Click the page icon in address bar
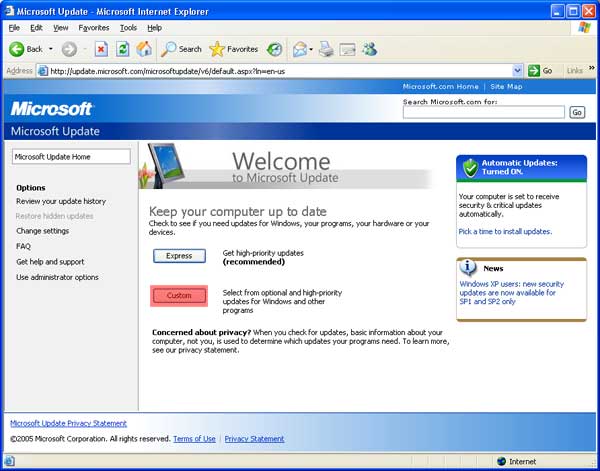 click(43, 71)
